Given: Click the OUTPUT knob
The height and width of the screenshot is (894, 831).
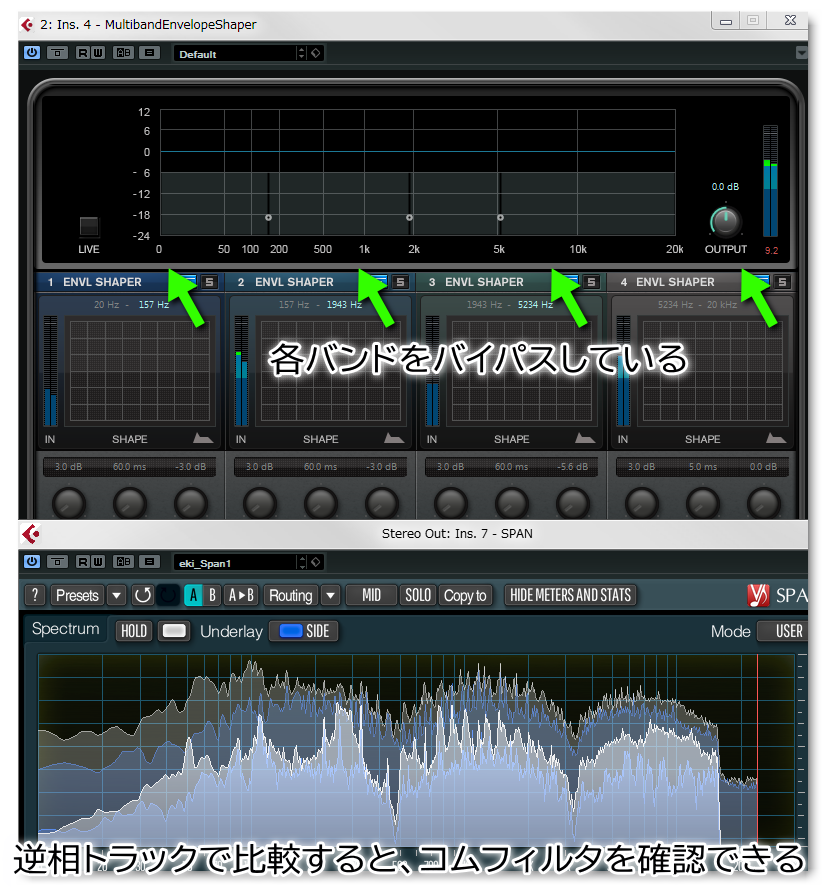Looking at the screenshot, I should [x=725, y=222].
